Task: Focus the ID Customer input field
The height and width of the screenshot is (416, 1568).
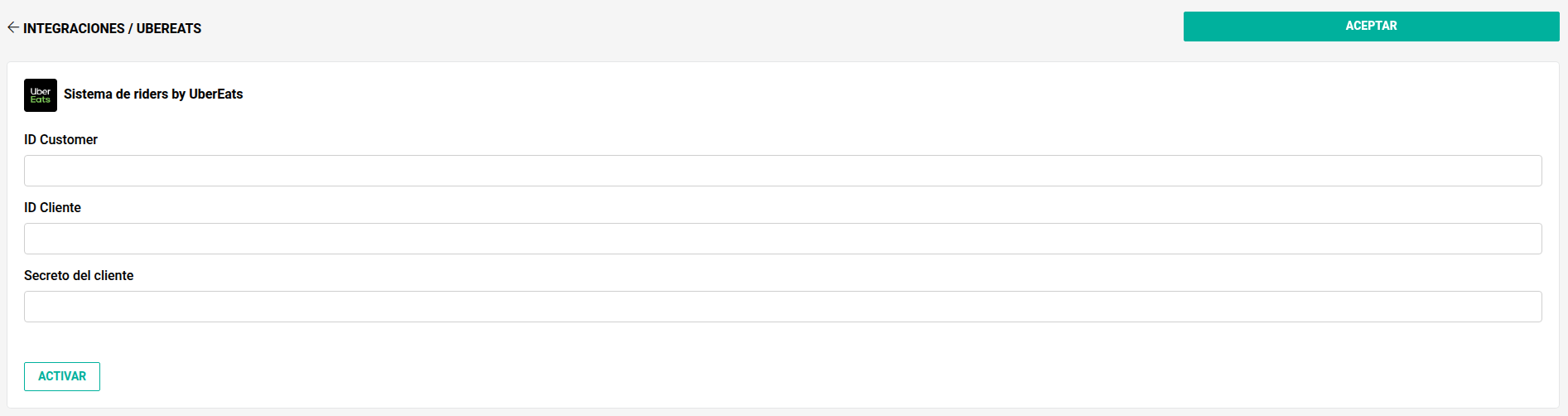Action: (783, 171)
